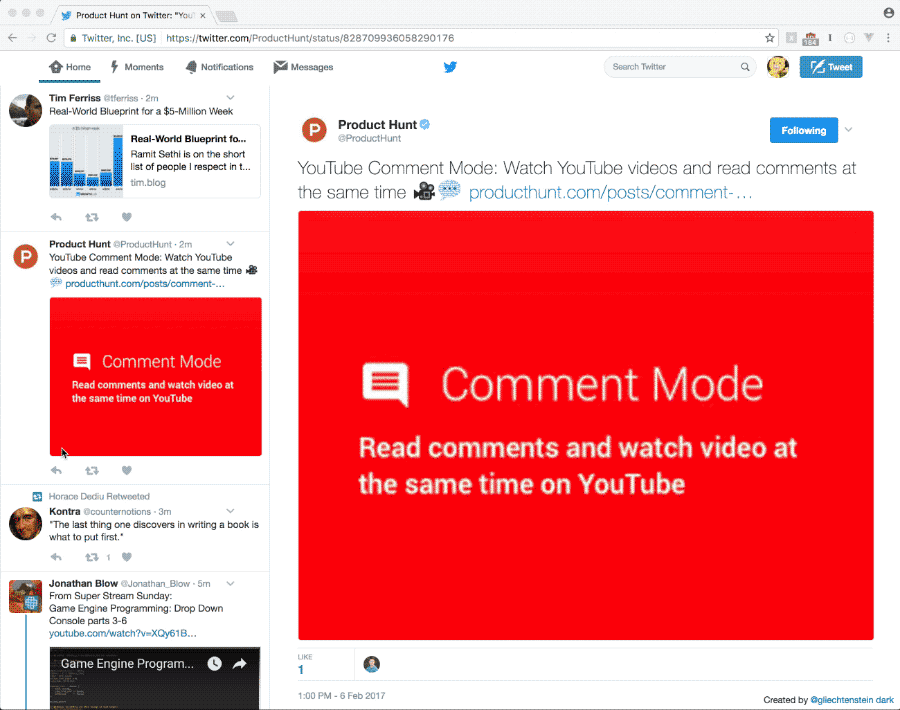The height and width of the screenshot is (710, 900).
Task: Click the @ProductHunt handle in the detail view
Action: click(370, 138)
